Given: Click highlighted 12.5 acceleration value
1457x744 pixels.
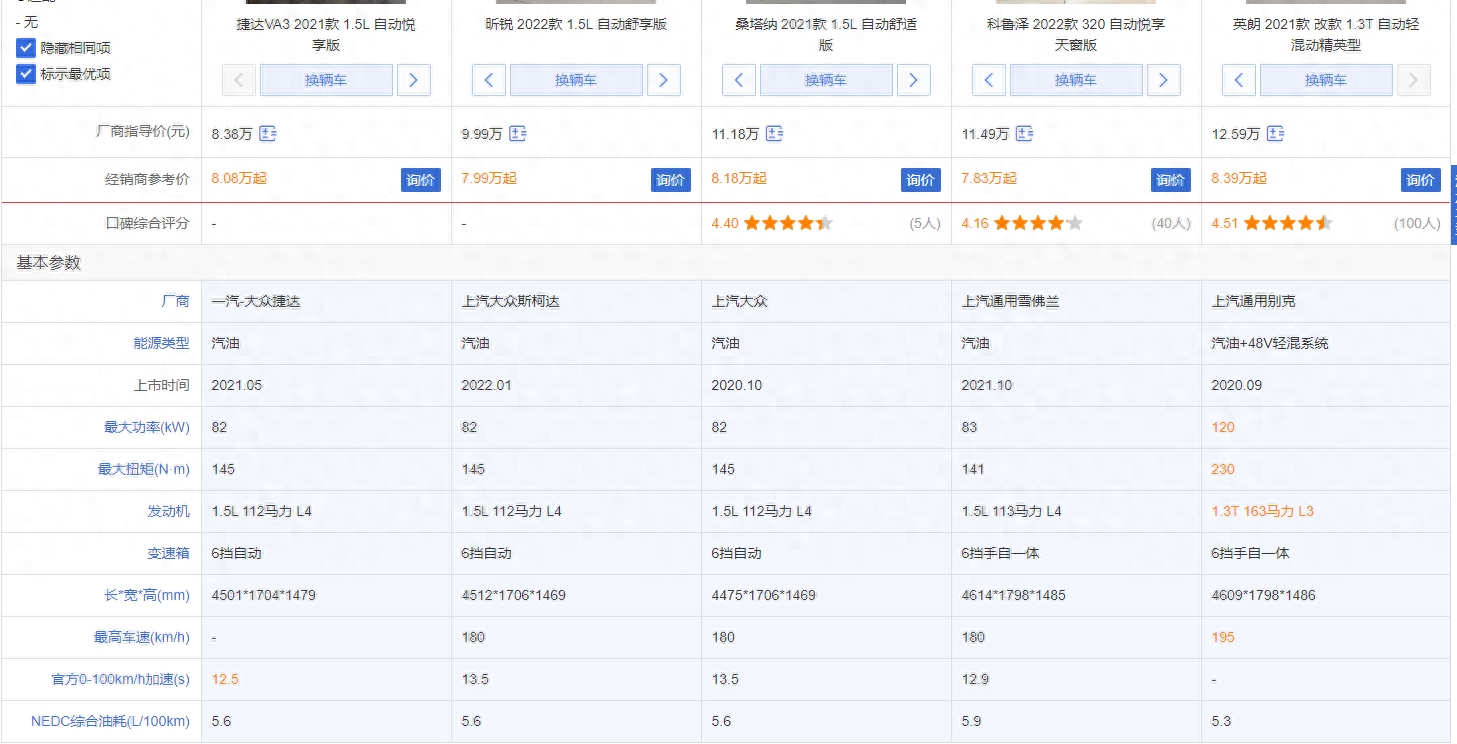Looking at the screenshot, I should pos(225,679).
